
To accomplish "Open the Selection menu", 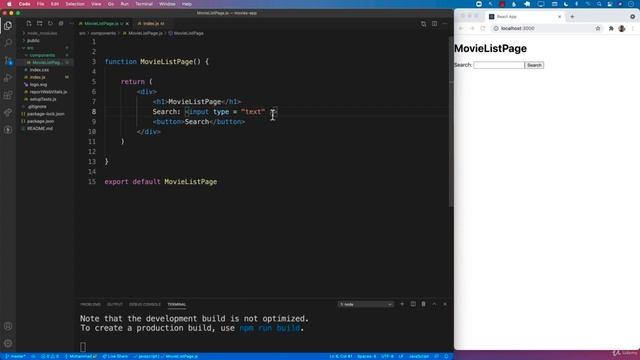I will coord(75,4).
